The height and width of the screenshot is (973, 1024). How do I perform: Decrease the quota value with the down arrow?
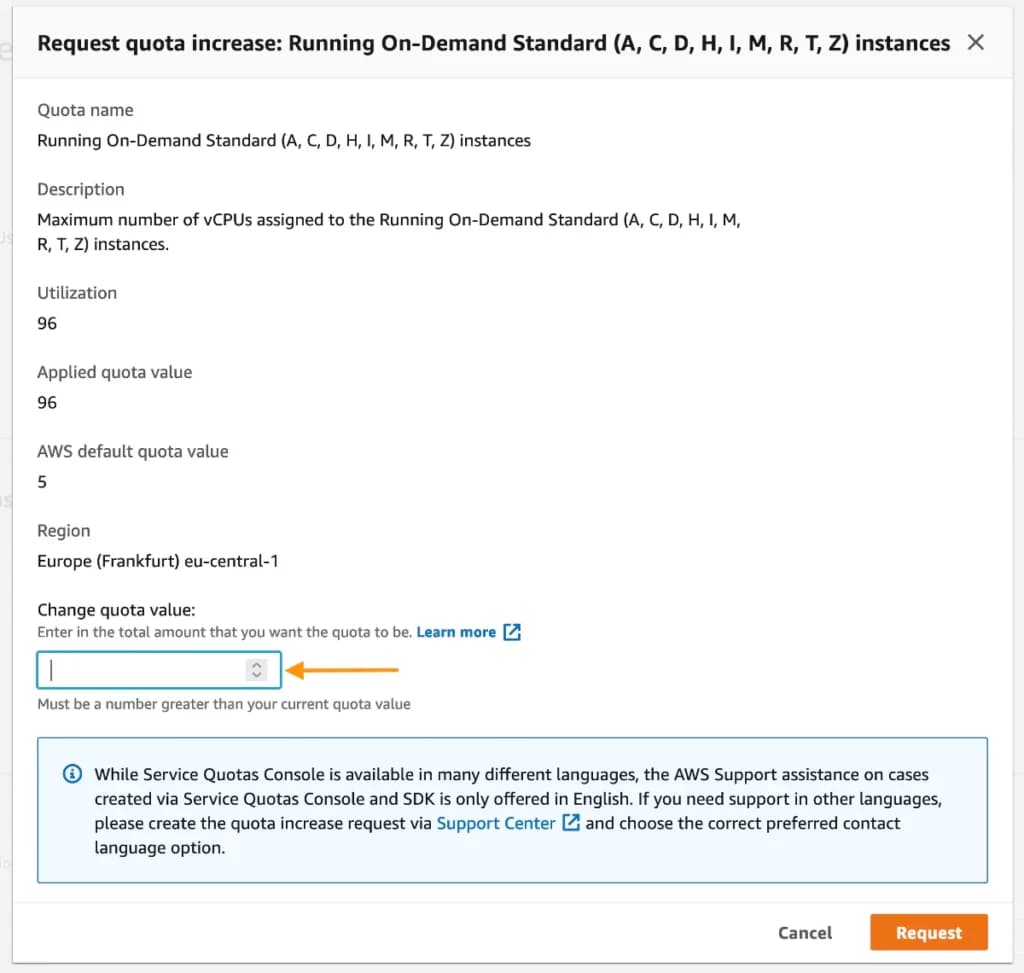click(258, 674)
